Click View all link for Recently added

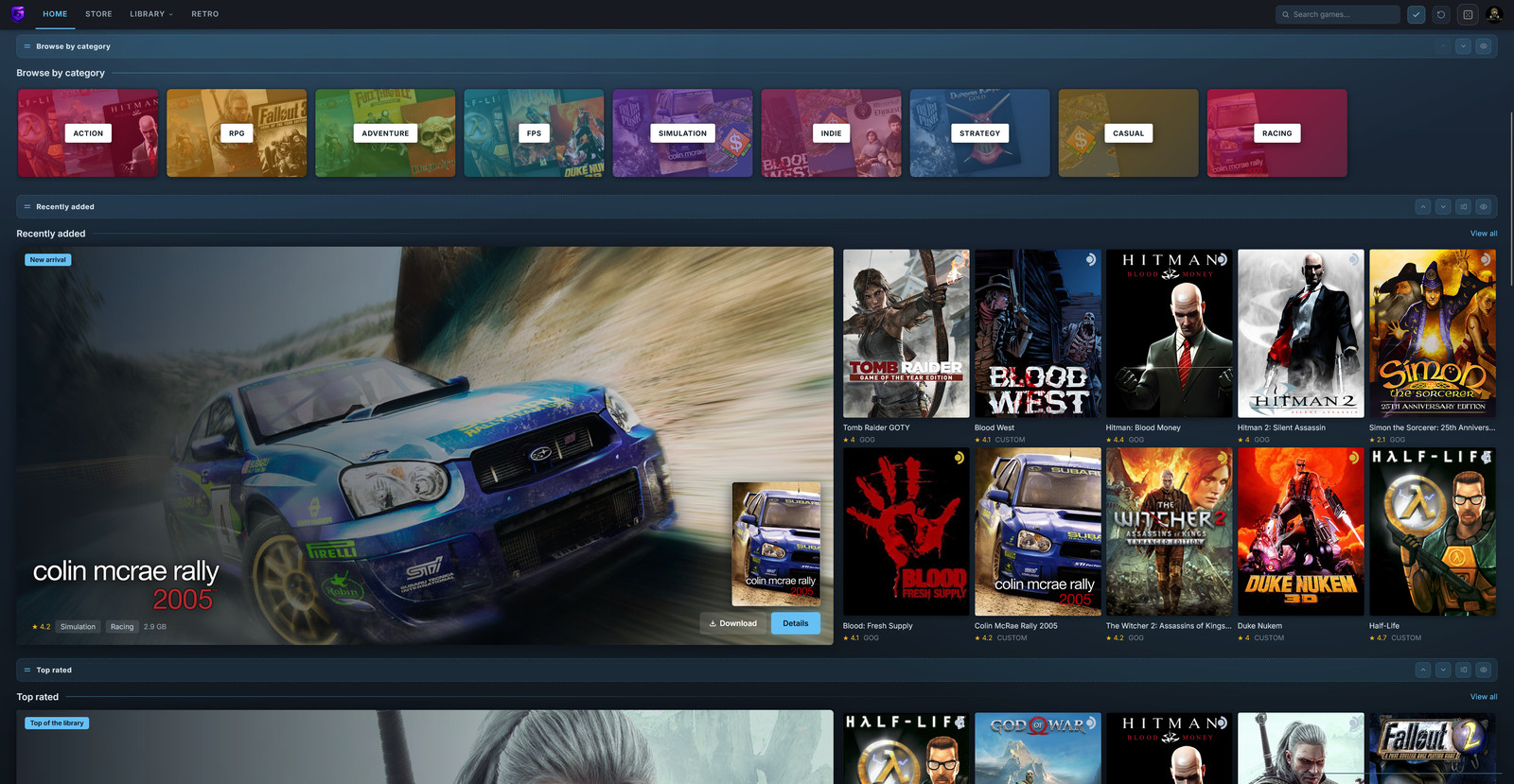coord(1484,234)
